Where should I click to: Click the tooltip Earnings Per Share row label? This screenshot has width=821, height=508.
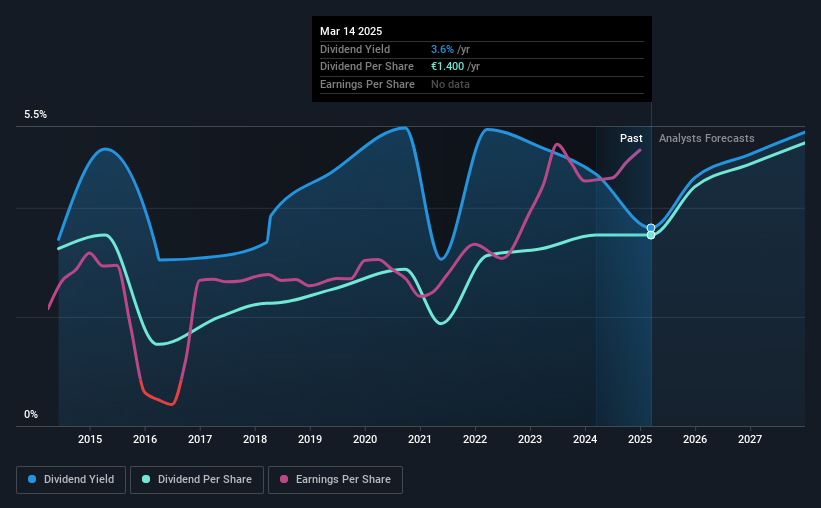(x=367, y=84)
